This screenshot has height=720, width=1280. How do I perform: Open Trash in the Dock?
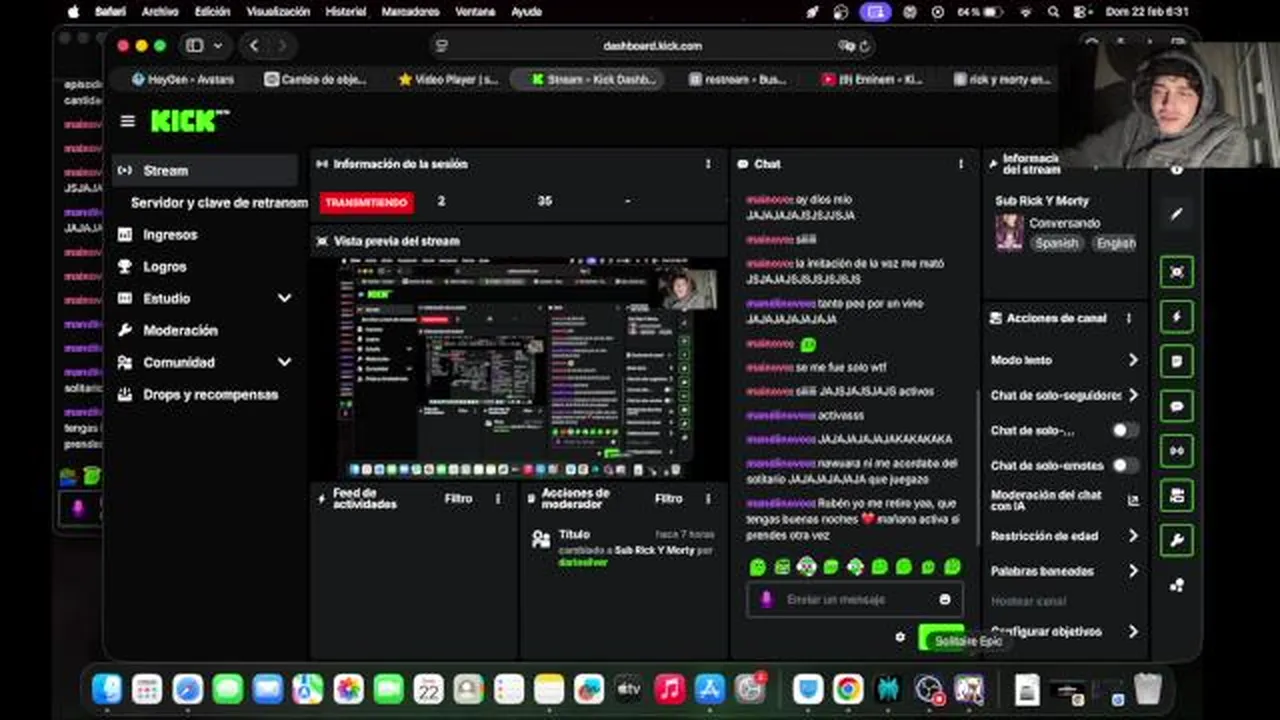[1148, 689]
